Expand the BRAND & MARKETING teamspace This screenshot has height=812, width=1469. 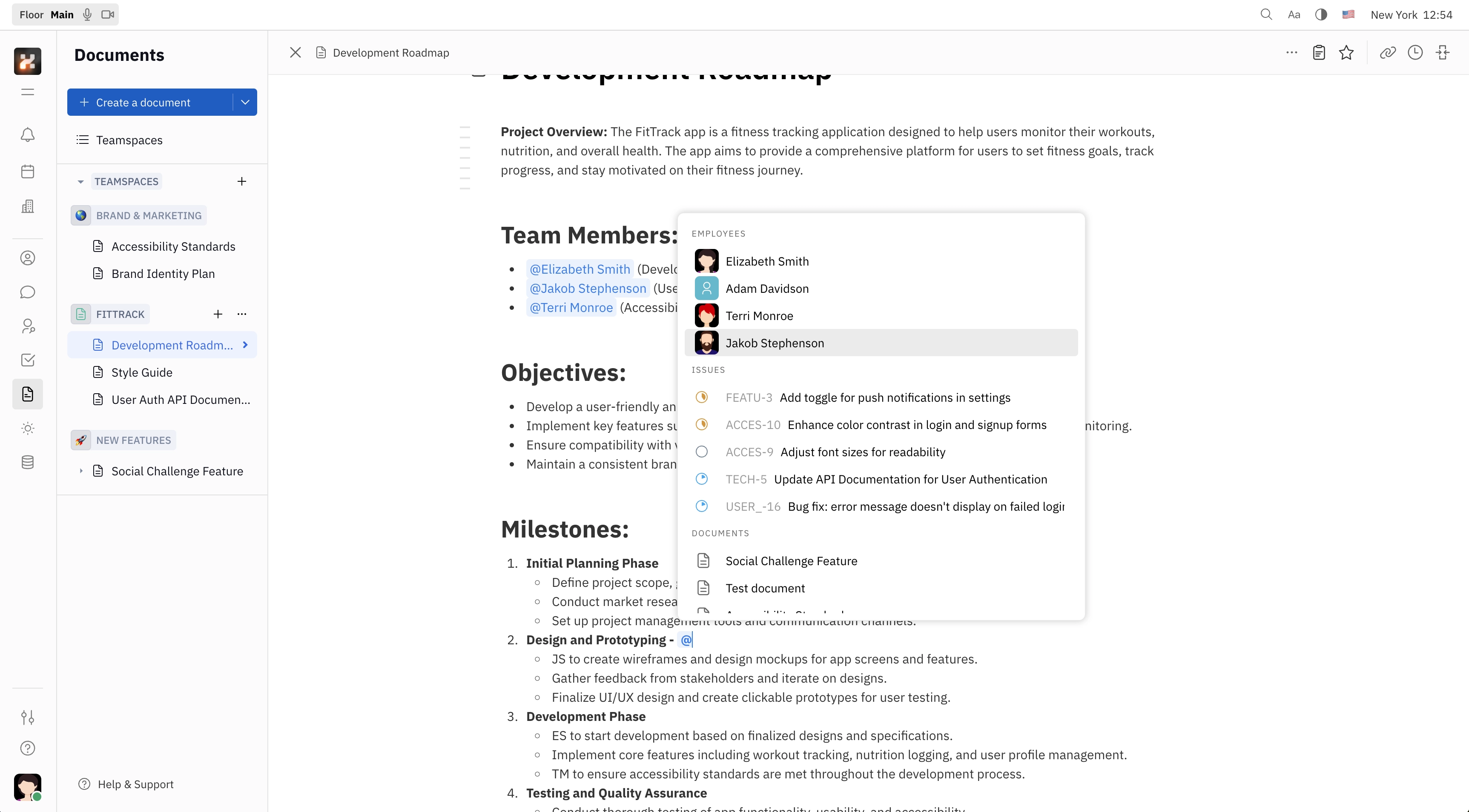[148, 215]
